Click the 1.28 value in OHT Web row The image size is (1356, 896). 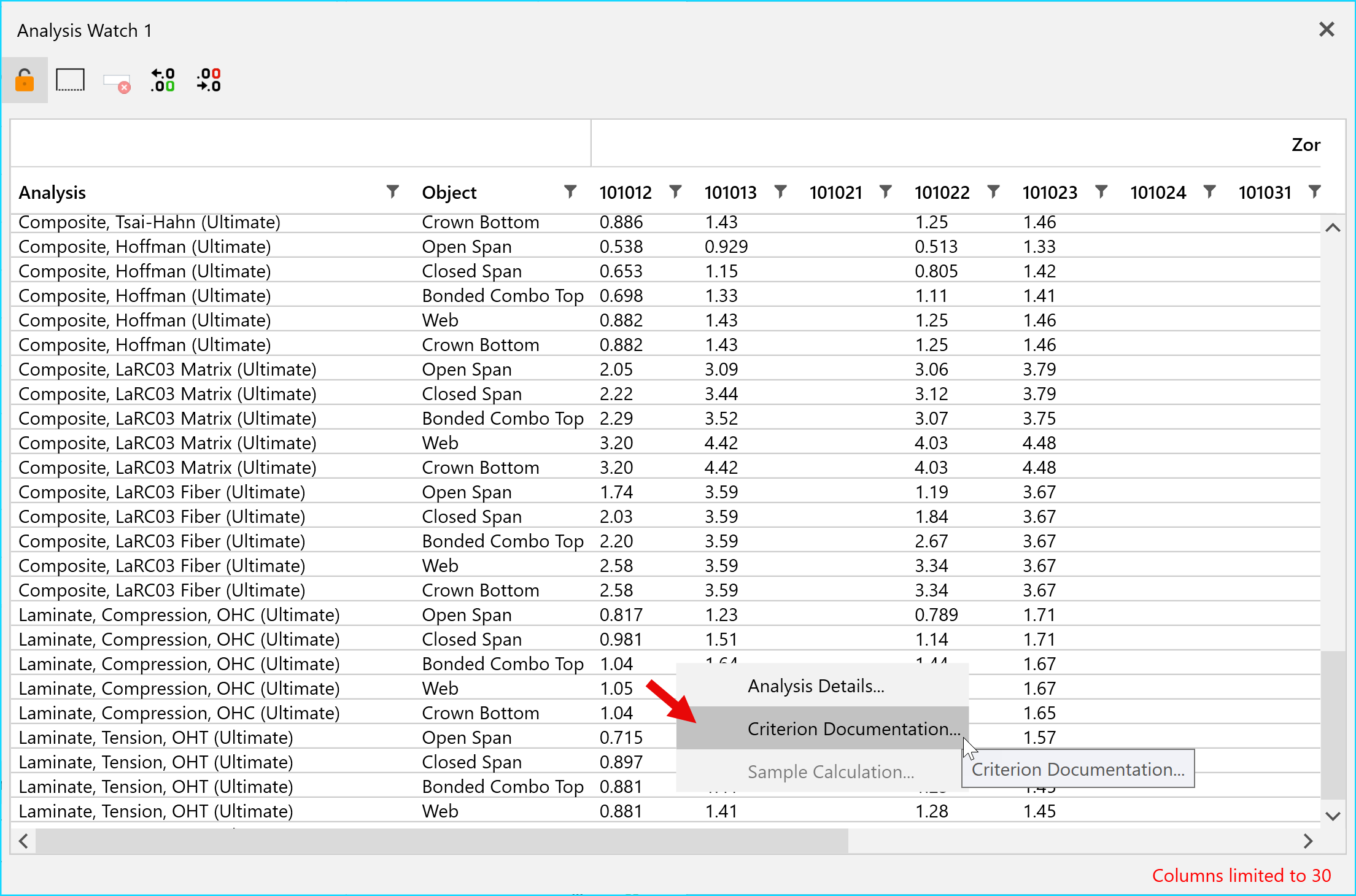[x=931, y=811]
